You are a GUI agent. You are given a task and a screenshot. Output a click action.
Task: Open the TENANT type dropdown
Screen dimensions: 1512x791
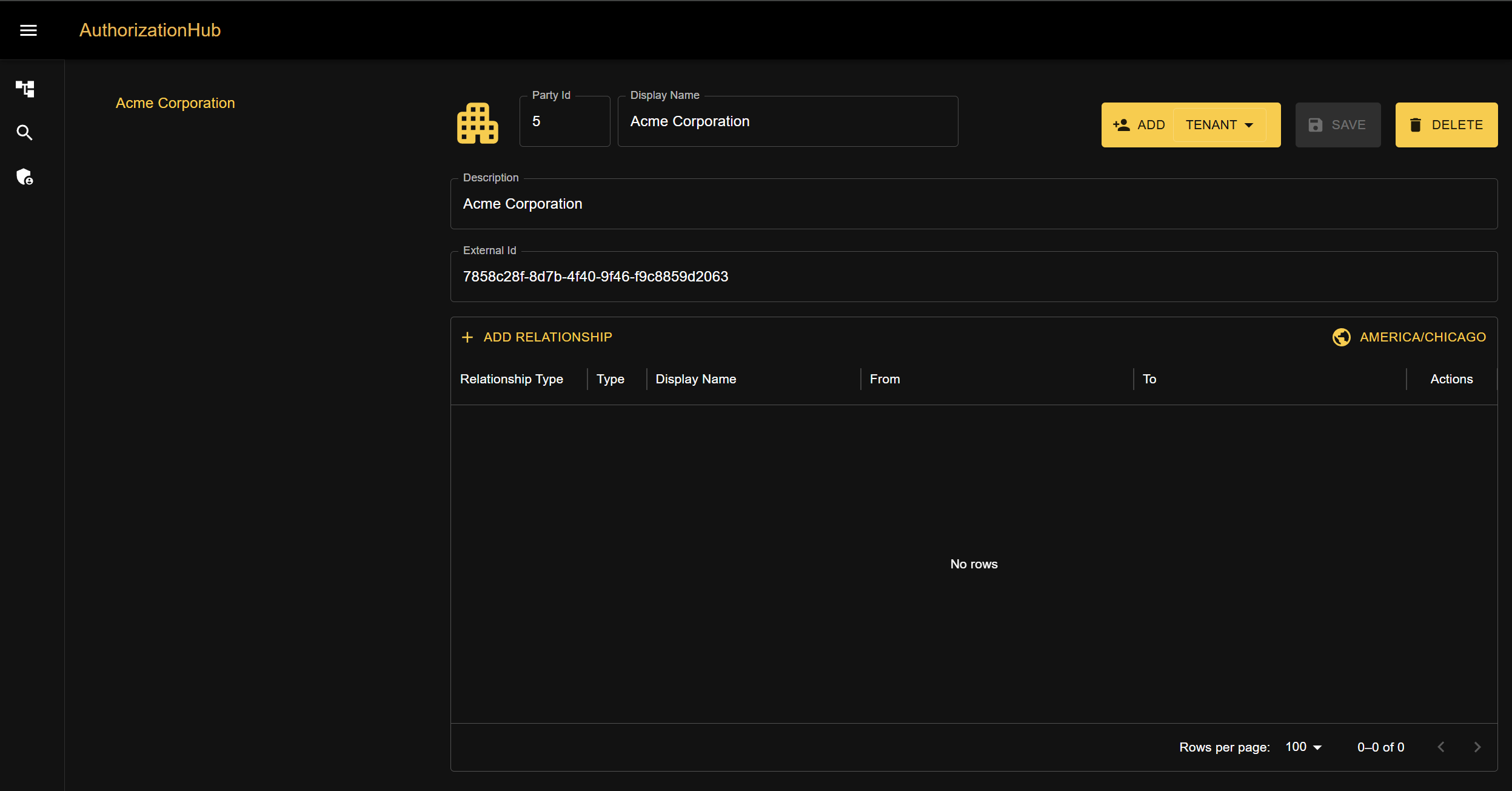tap(1220, 125)
